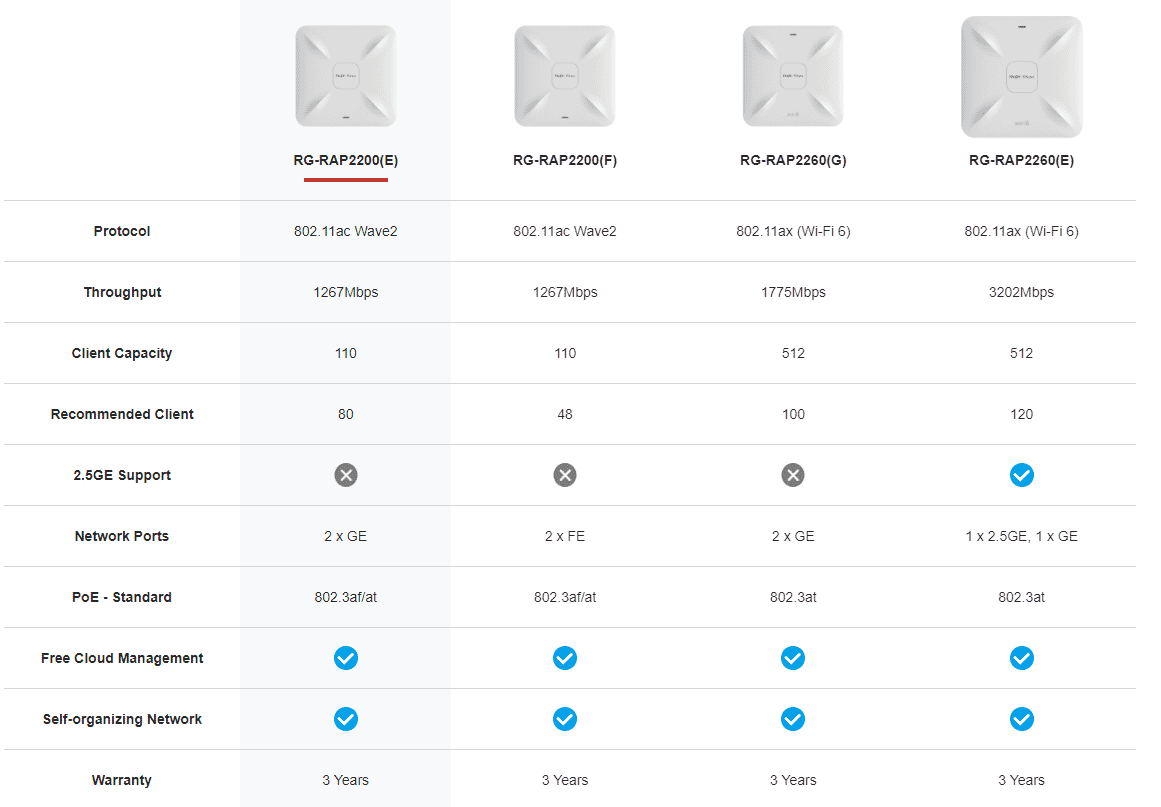Click the 2.5GE Support cross icon for RG-RAP2260(G)
Screen dimensions: 1161x807
click(792, 475)
